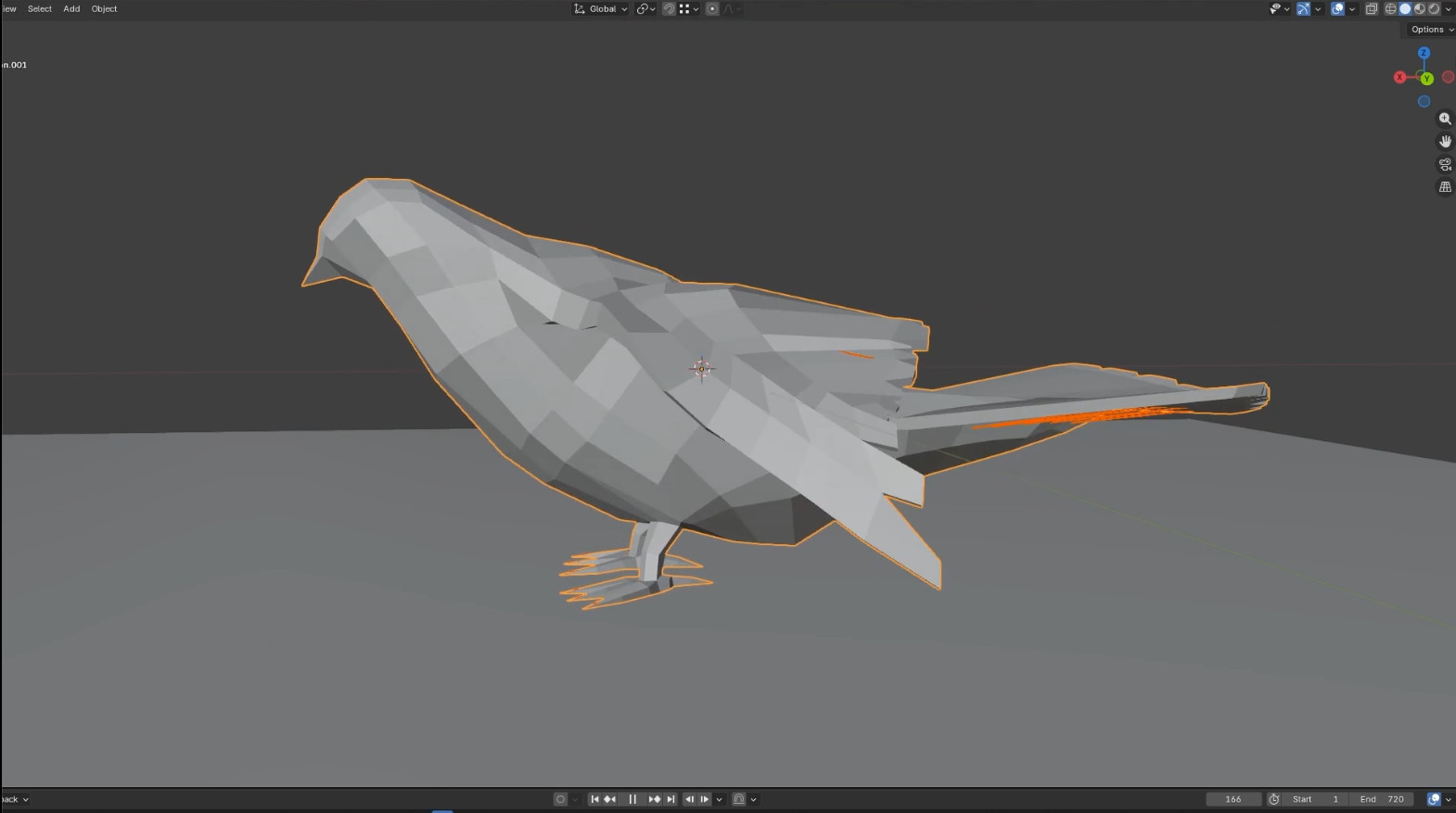
Task: Click the hand pan-view icon
Action: (1445, 142)
